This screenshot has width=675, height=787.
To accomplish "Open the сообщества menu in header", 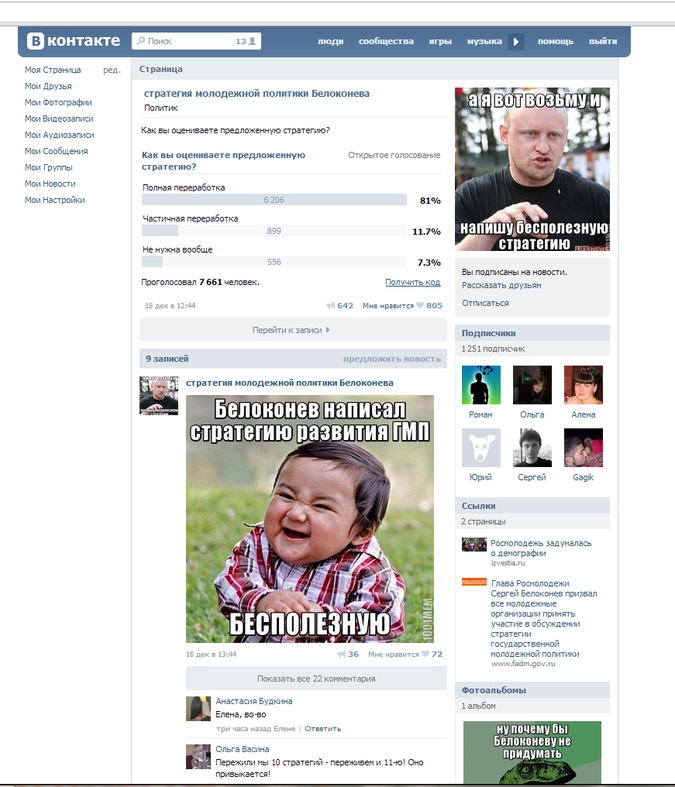I will coord(386,41).
